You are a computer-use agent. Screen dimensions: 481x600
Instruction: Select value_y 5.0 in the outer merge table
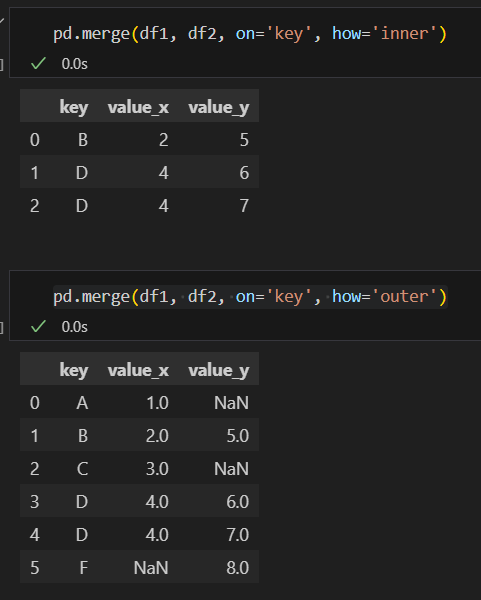[238, 436]
